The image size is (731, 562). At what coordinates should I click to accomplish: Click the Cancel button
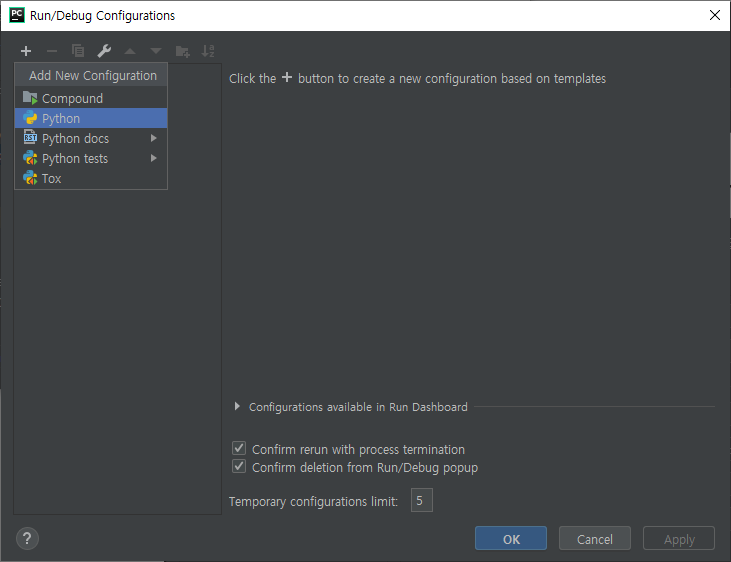[x=595, y=539]
